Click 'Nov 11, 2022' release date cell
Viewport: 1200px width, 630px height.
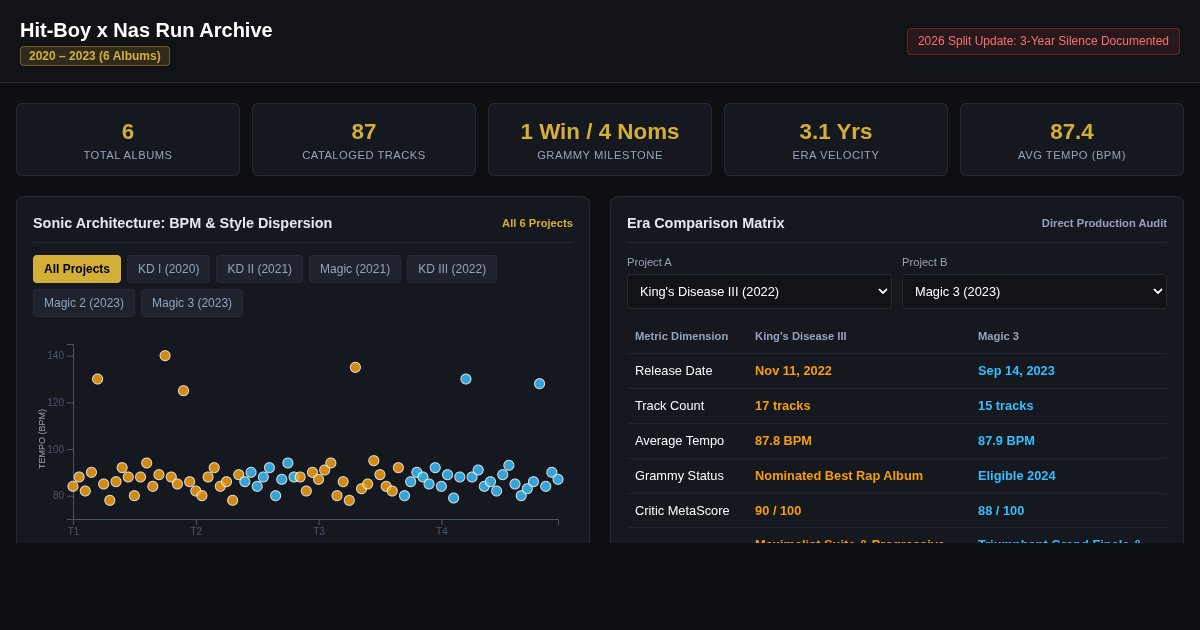point(793,371)
